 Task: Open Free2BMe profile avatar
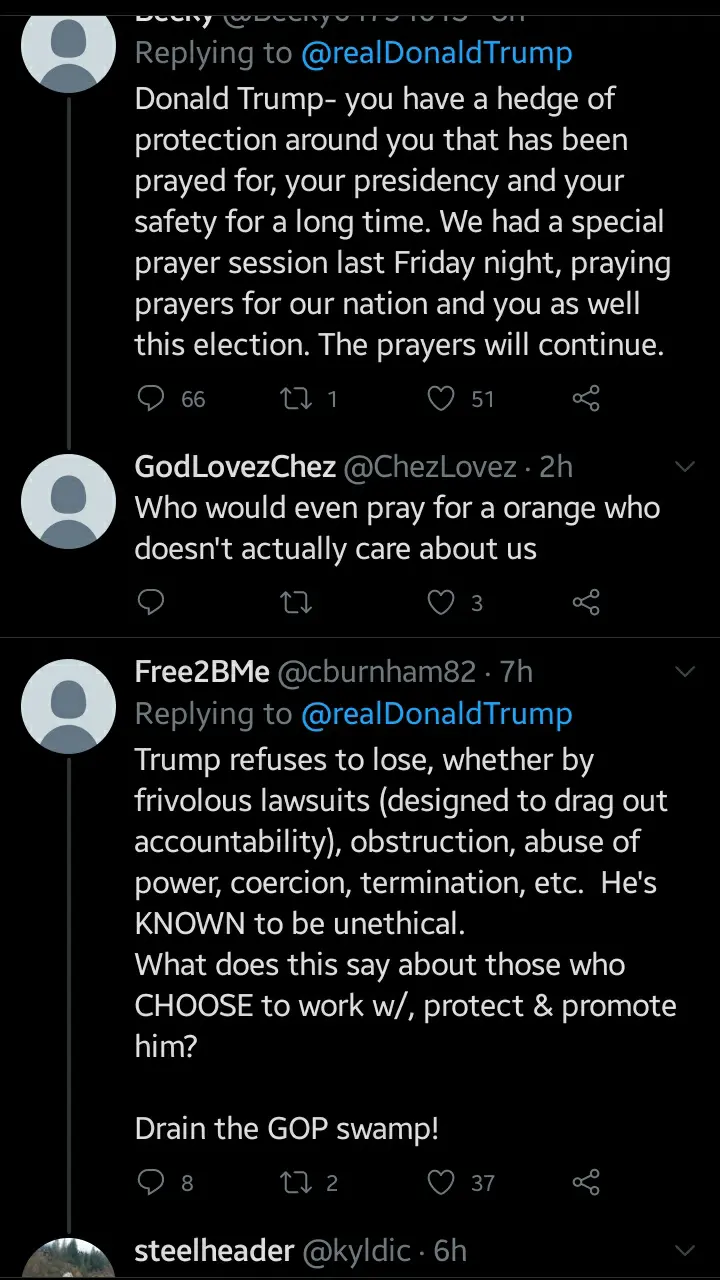click(x=69, y=706)
